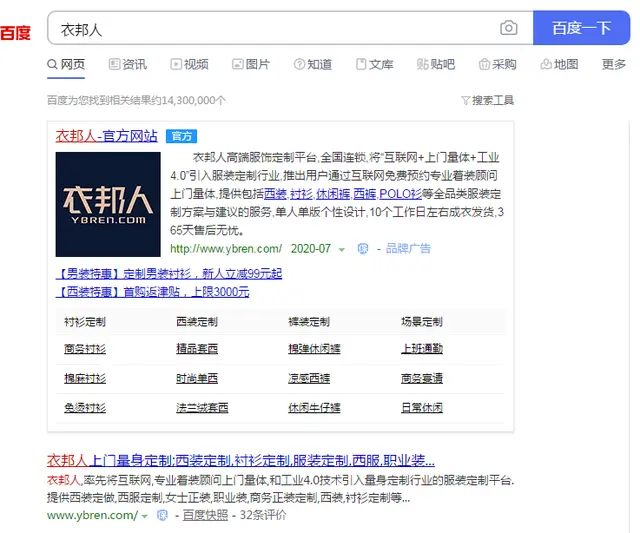Image resolution: width=640 pixels, height=533 pixels.
Task: Click the shield icon beside 品牌广告
Action: [x=362, y=249]
